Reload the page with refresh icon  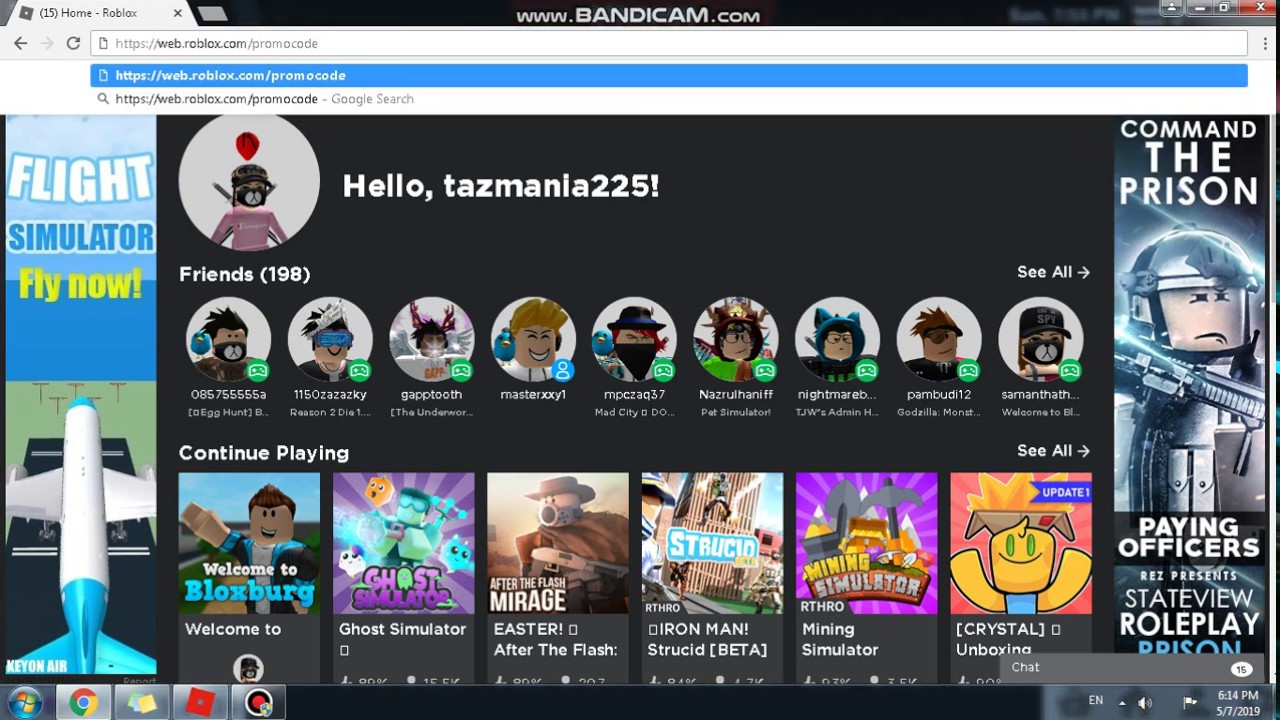pyautogui.click(x=73, y=44)
